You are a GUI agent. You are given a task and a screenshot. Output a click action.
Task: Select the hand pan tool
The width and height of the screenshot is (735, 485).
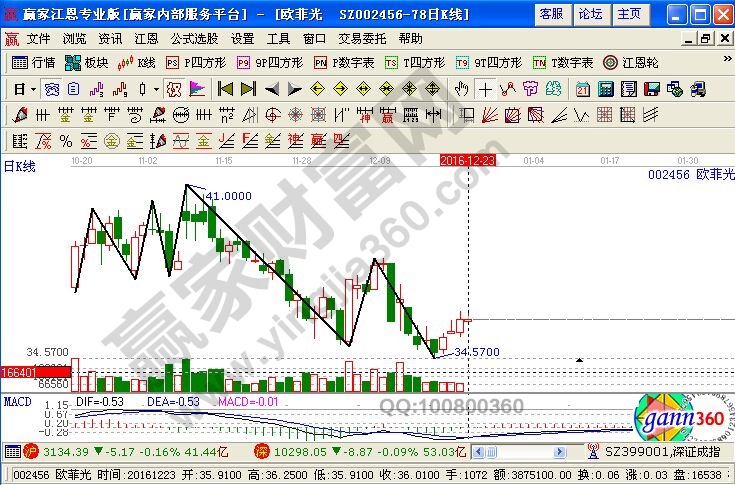(462, 88)
